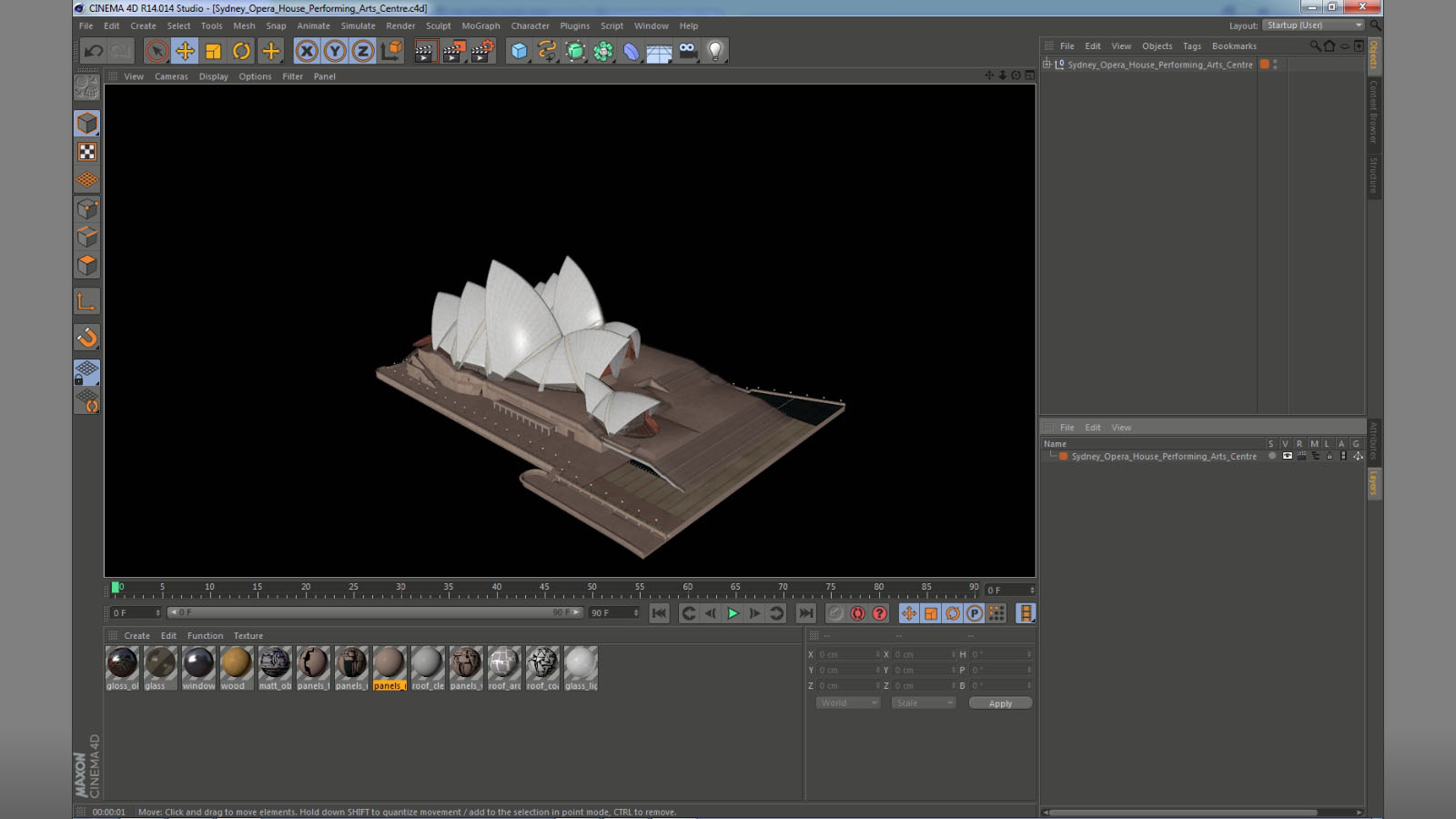Click the orange layer color swatch of the object

[1264, 65]
